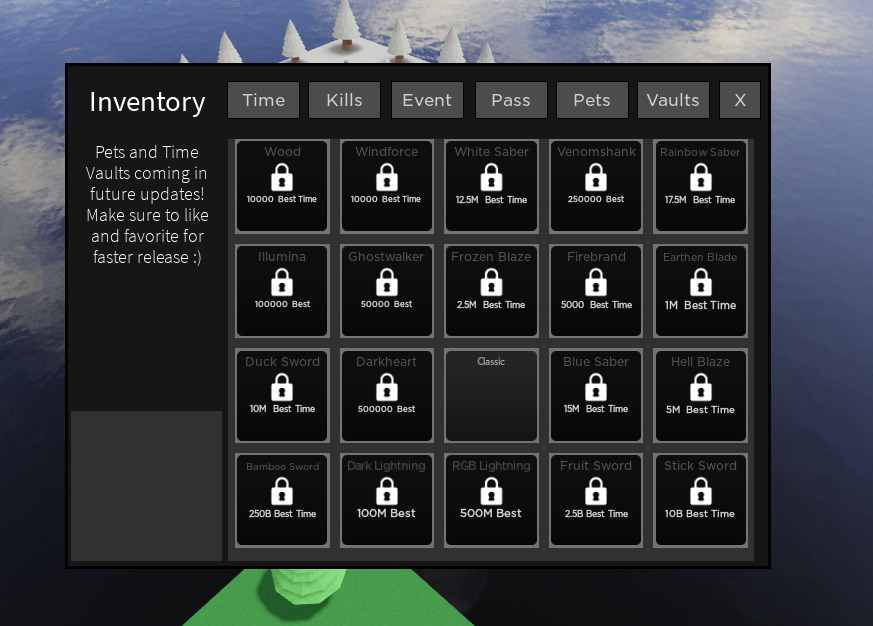873x626 pixels.
Task: Select the Firebrand padlock
Action: [596, 282]
